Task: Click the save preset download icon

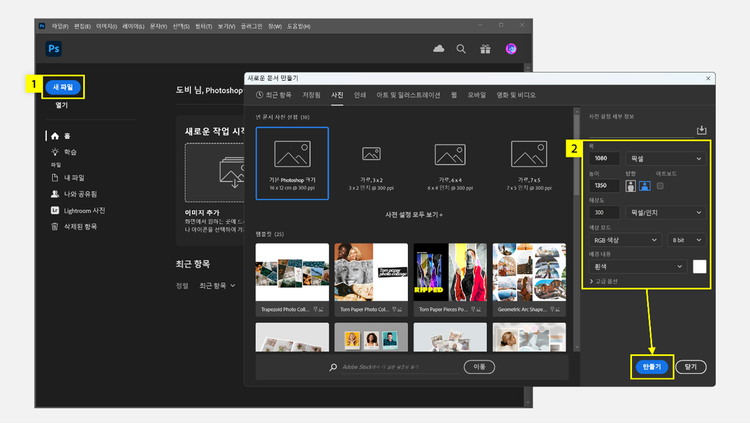Action: pos(702,130)
